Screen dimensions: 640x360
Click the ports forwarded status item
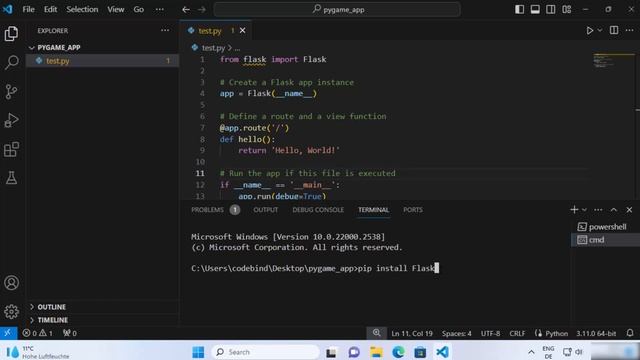point(70,333)
